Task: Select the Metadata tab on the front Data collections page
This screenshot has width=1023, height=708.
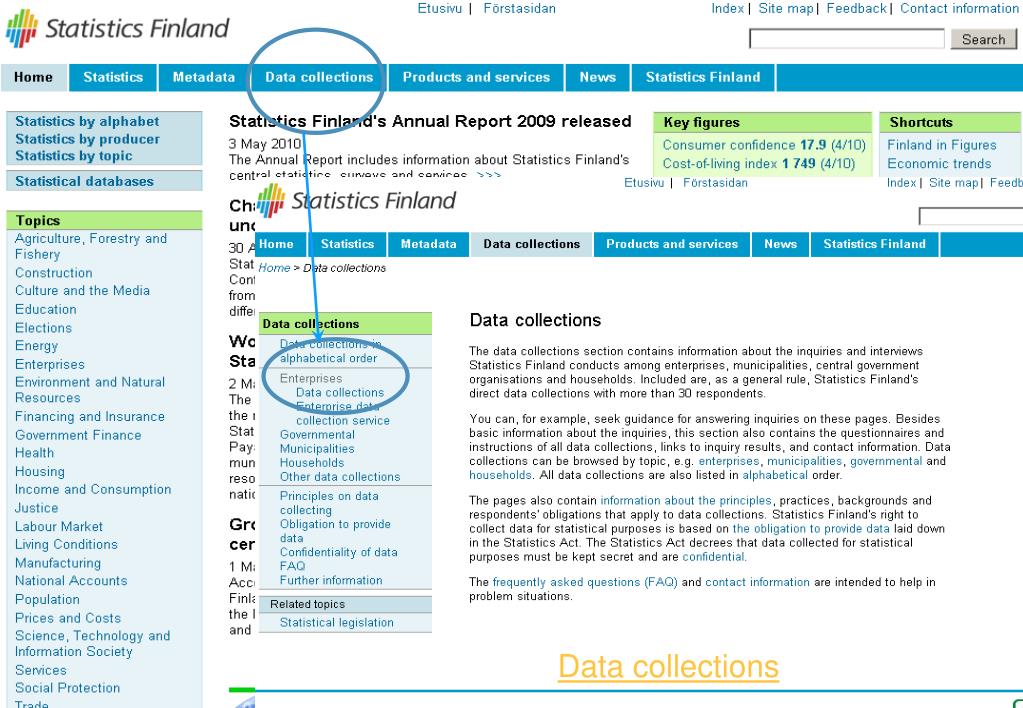Action: 428,244
